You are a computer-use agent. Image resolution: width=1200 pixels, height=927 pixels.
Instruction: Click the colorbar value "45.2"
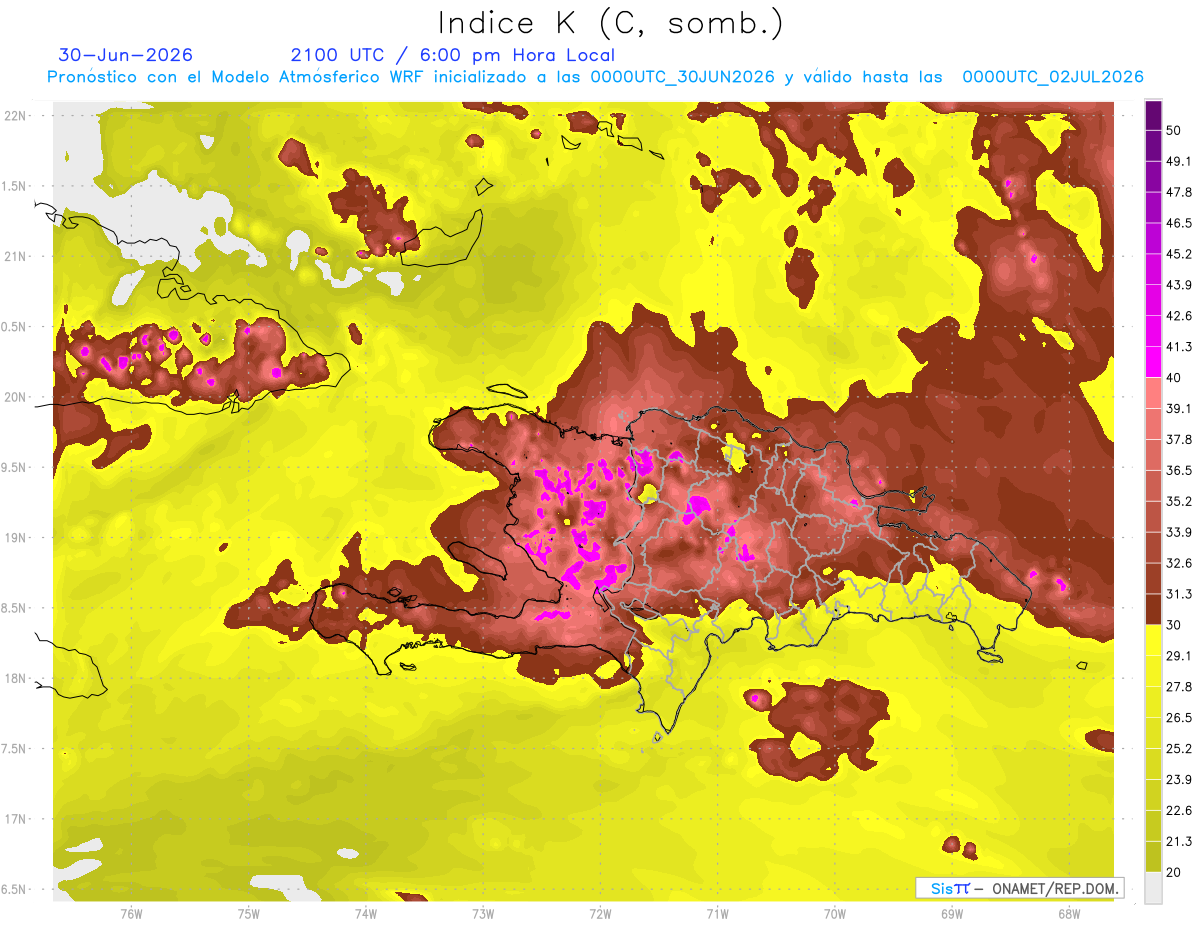pyautogui.click(x=1178, y=254)
